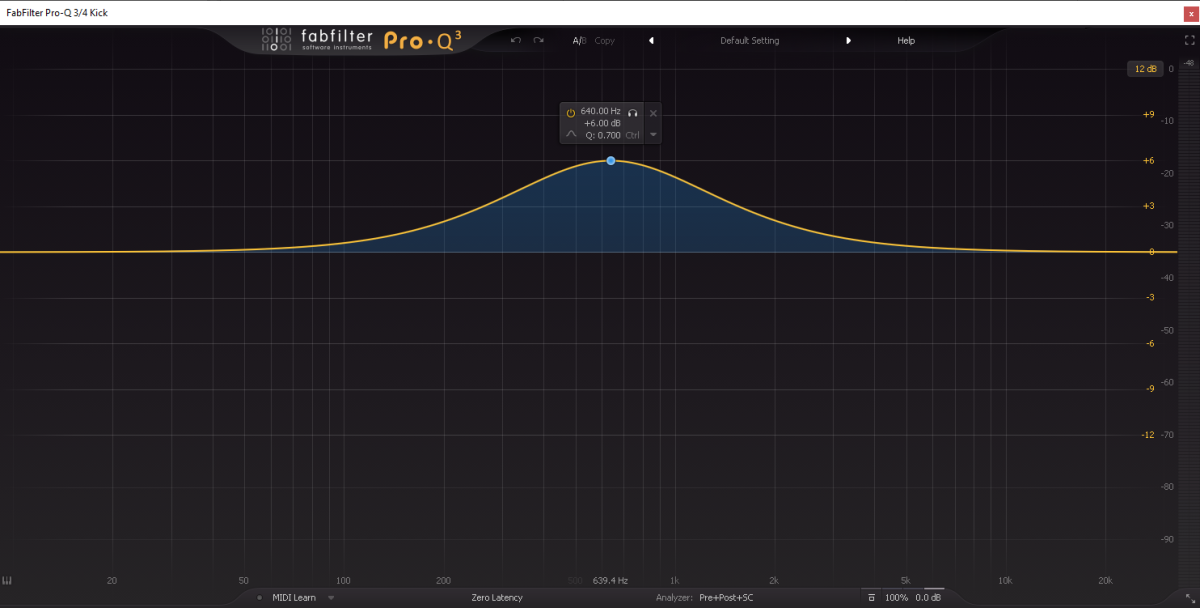Open the 12 dB display range selector
Image resolution: width=1200 pixels, height=608 pixels.
1144,69
